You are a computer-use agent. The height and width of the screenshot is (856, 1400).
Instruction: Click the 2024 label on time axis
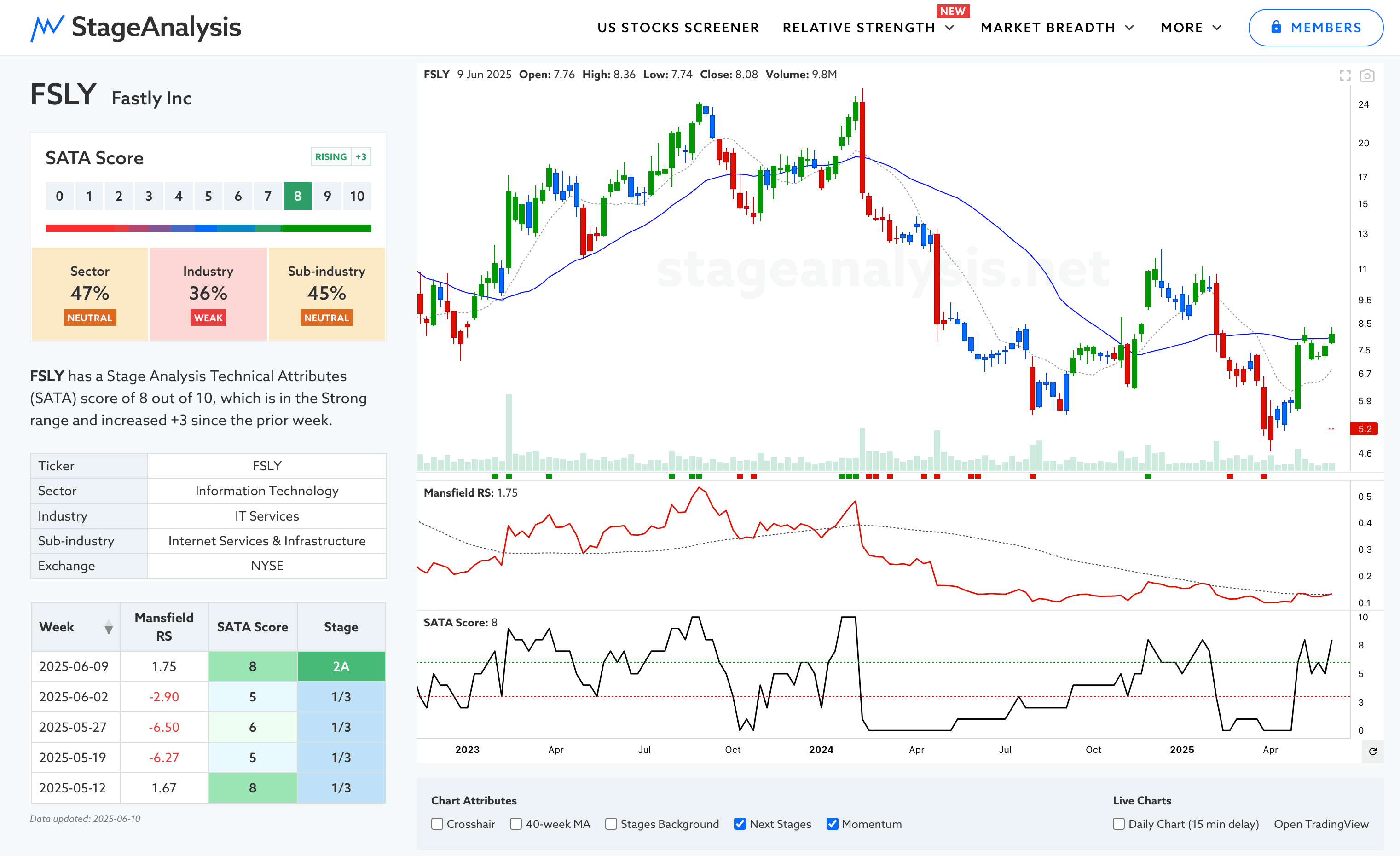pyautogui.click(x=821, y=750)
